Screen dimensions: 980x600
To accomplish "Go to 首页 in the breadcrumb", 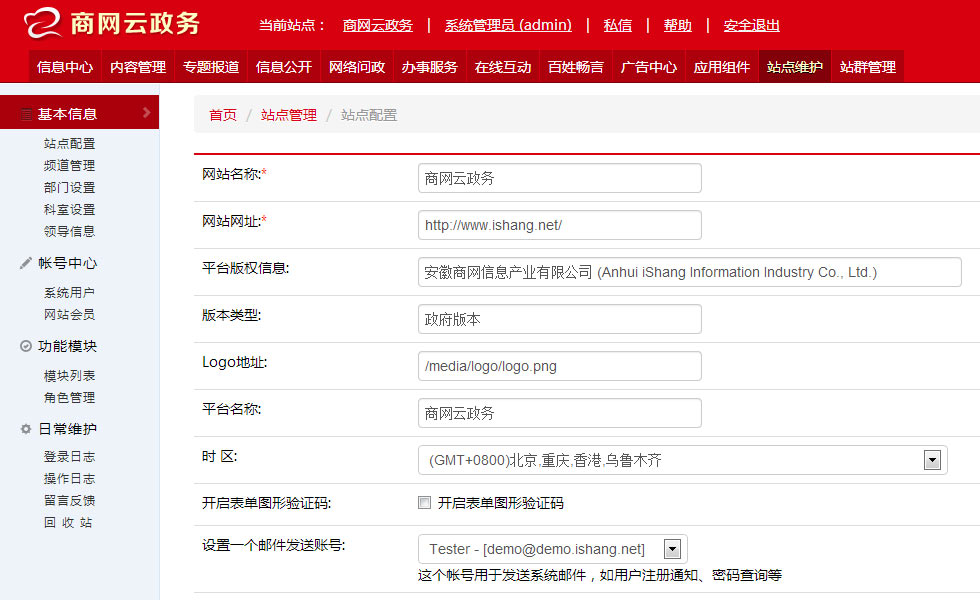I will (223, 115).
